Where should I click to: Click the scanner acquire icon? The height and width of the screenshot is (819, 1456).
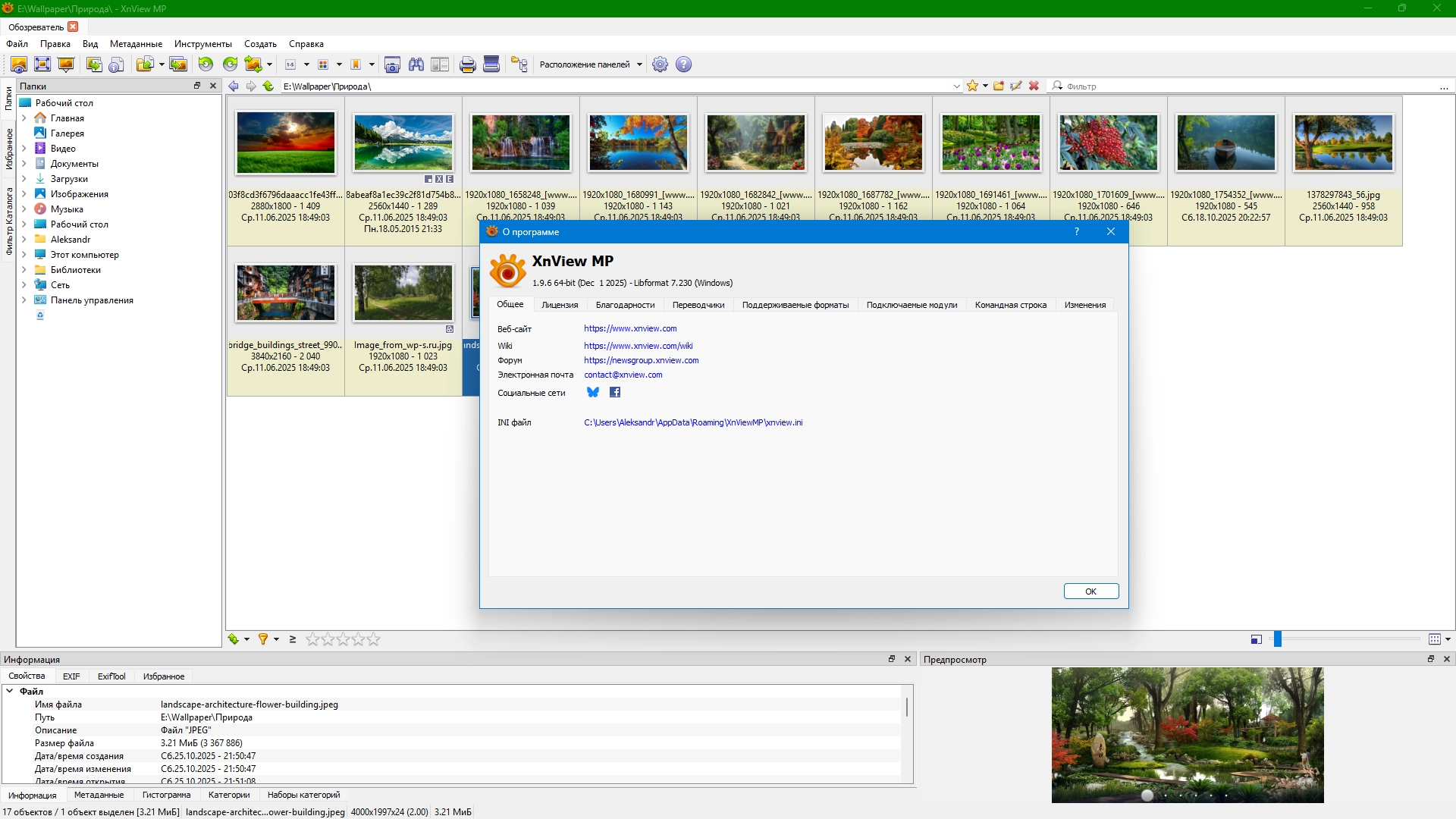491,64
